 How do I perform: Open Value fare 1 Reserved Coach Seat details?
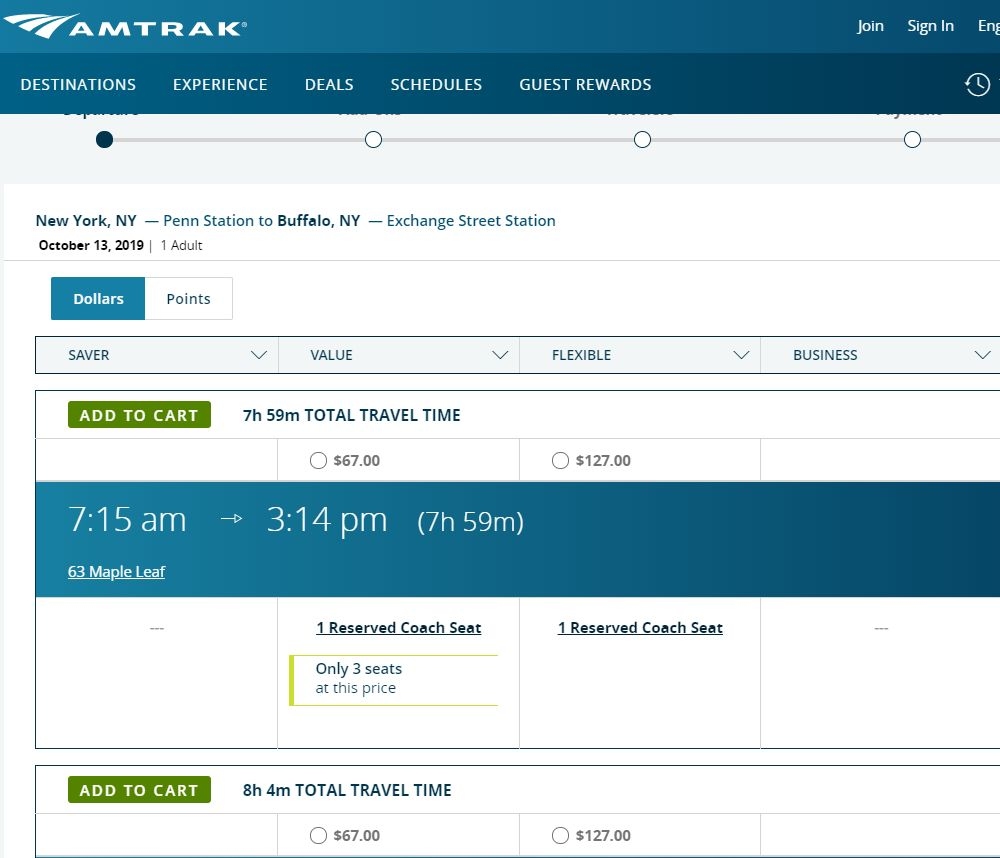[x=399, y=628]
